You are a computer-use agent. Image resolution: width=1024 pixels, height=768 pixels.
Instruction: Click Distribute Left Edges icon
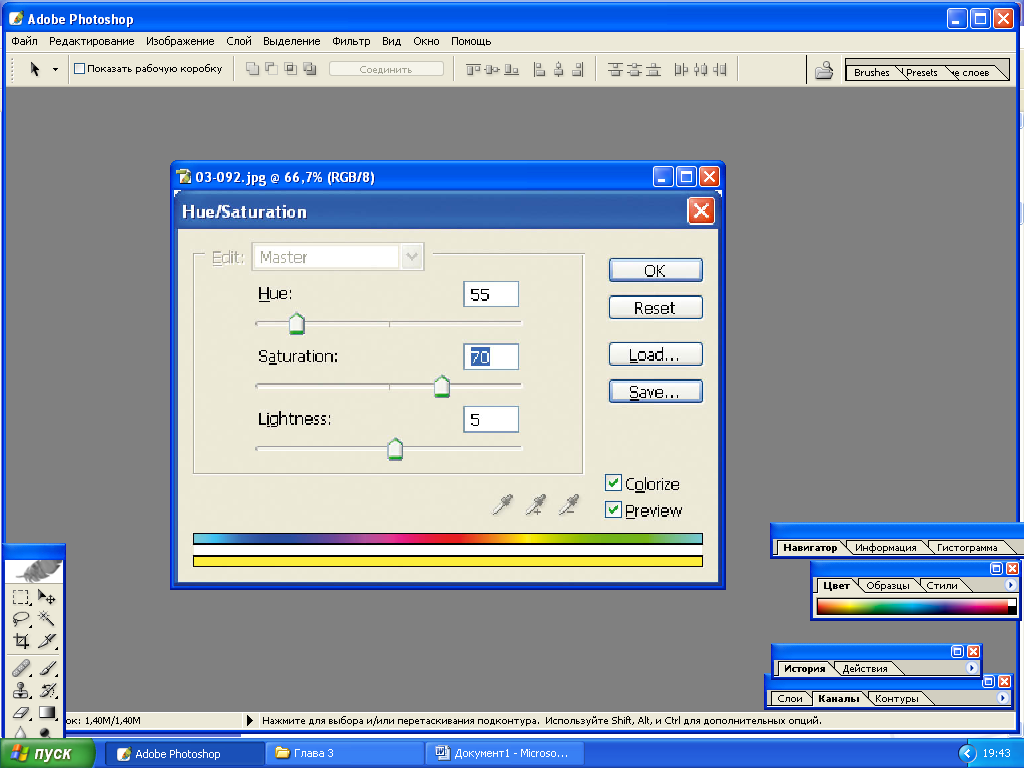681,69
